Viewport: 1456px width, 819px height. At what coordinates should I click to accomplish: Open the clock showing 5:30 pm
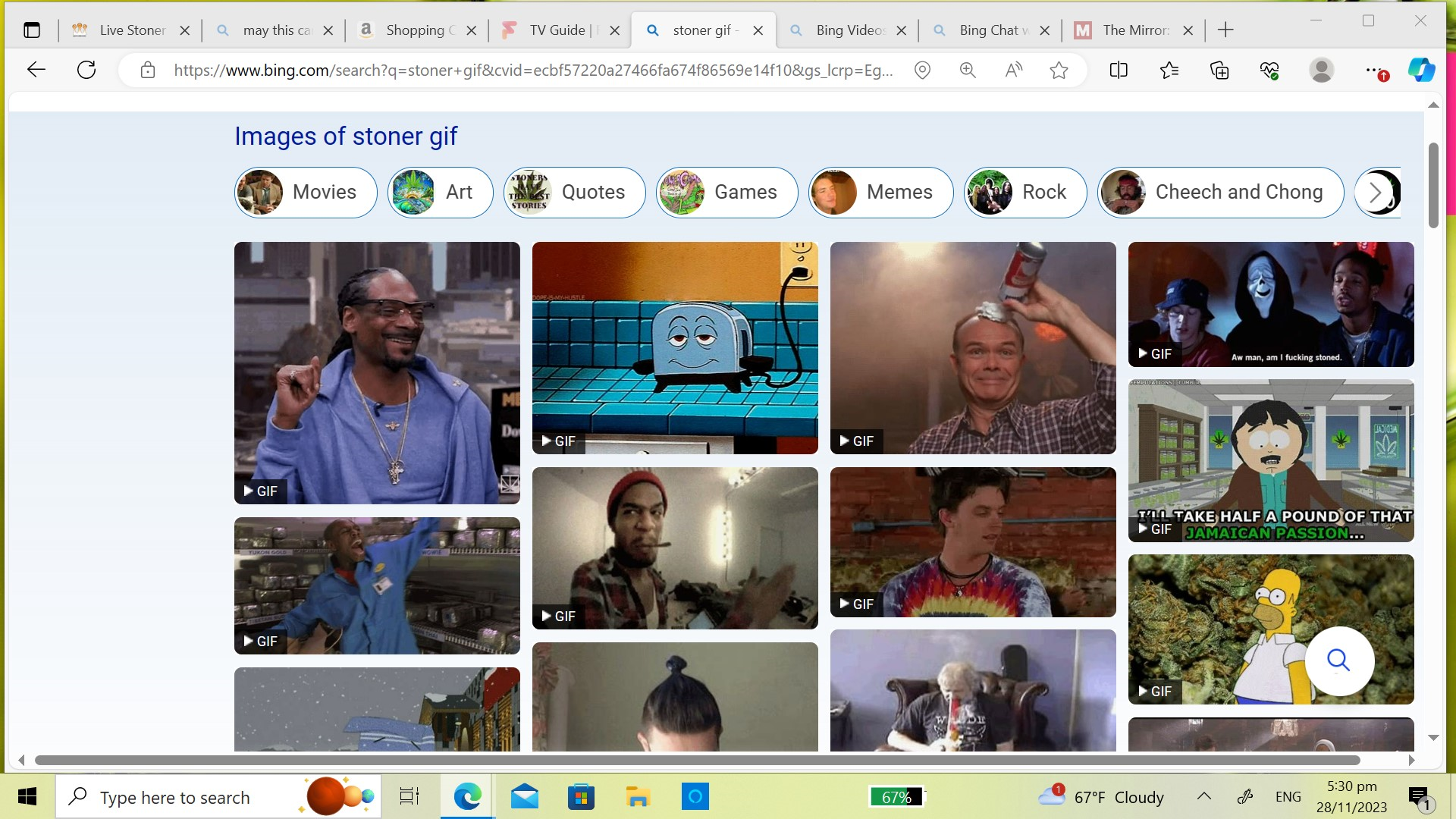(1352, 797)
